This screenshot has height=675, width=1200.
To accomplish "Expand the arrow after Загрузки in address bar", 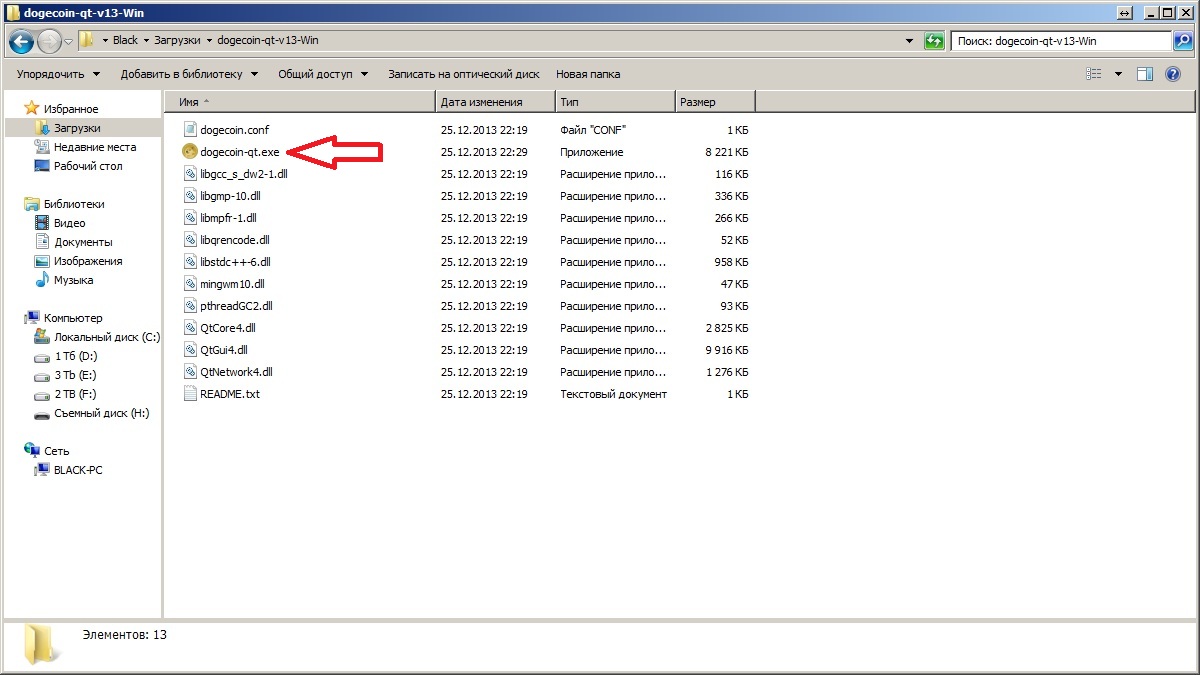I will click(x=209, y=41).
